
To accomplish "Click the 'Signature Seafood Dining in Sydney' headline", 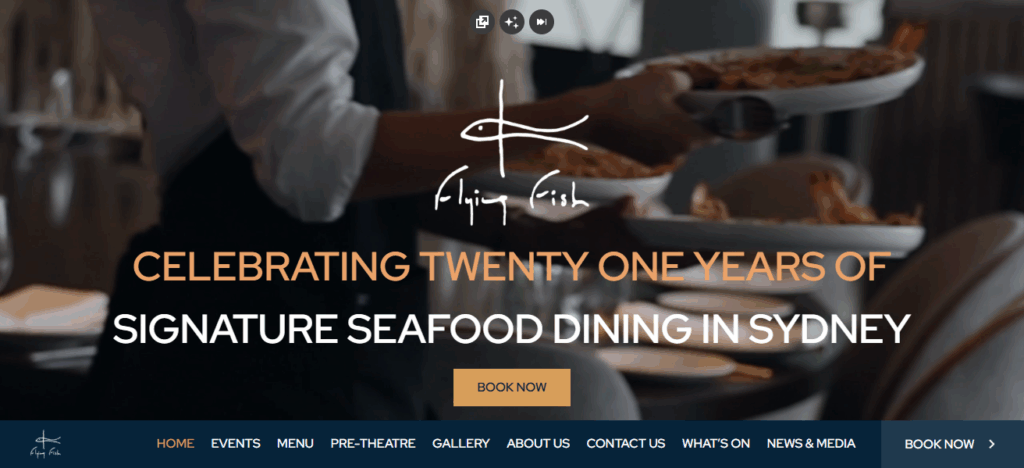I will [x=511, y=329].
